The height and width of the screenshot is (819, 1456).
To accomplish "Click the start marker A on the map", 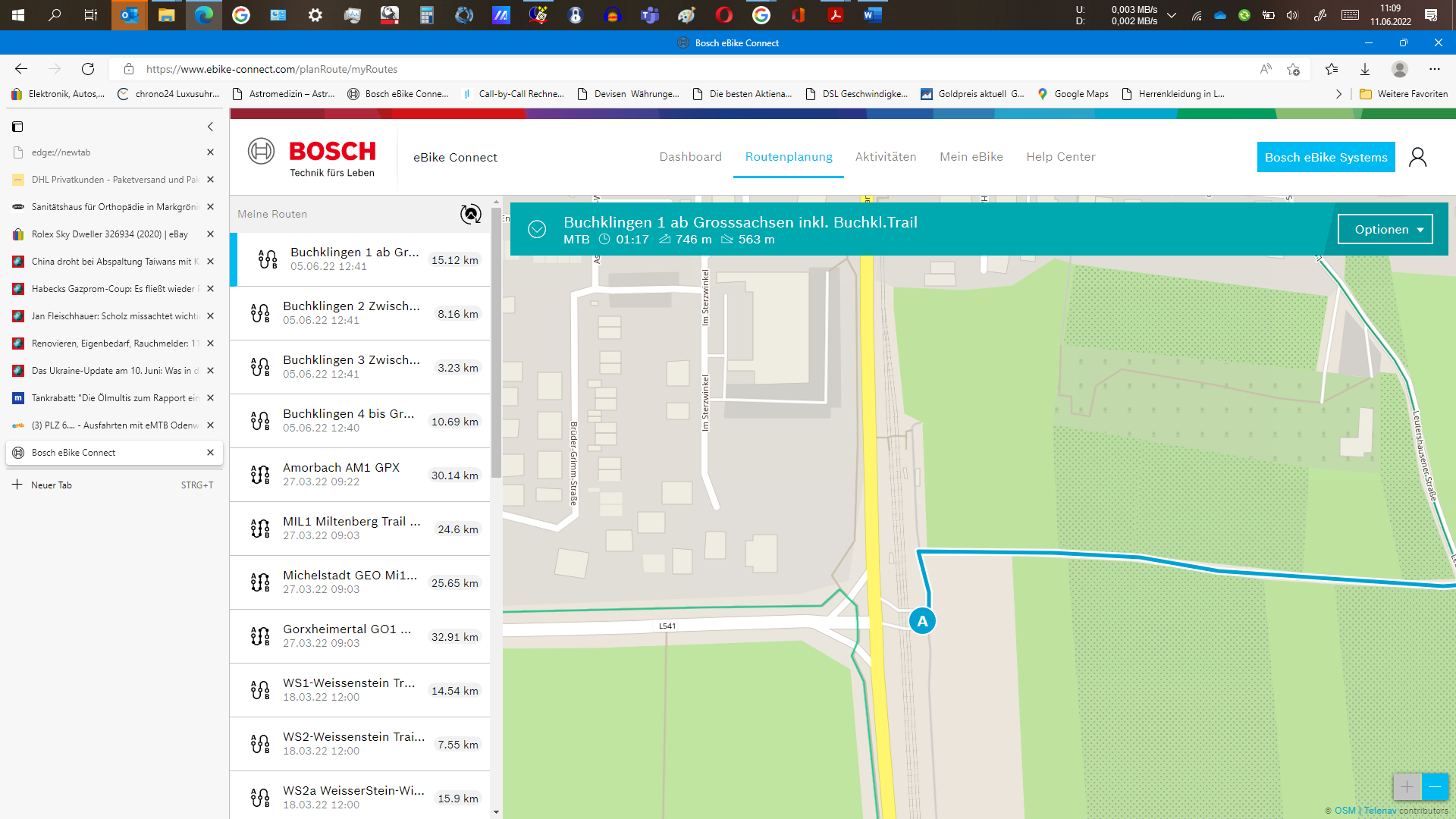I will 922,621.
